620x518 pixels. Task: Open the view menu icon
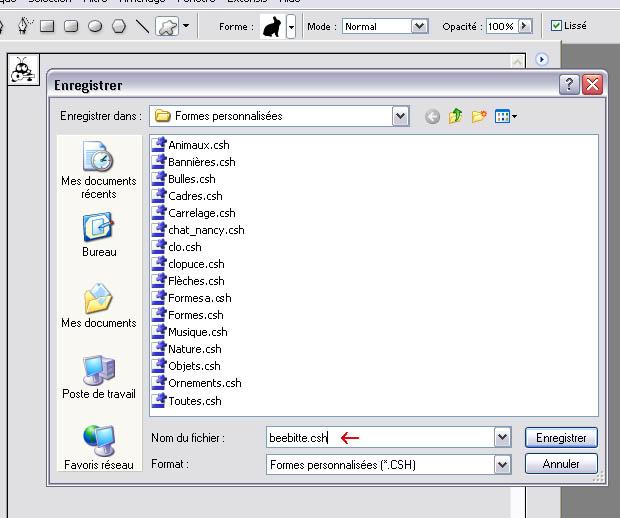[x=505, y=116]
